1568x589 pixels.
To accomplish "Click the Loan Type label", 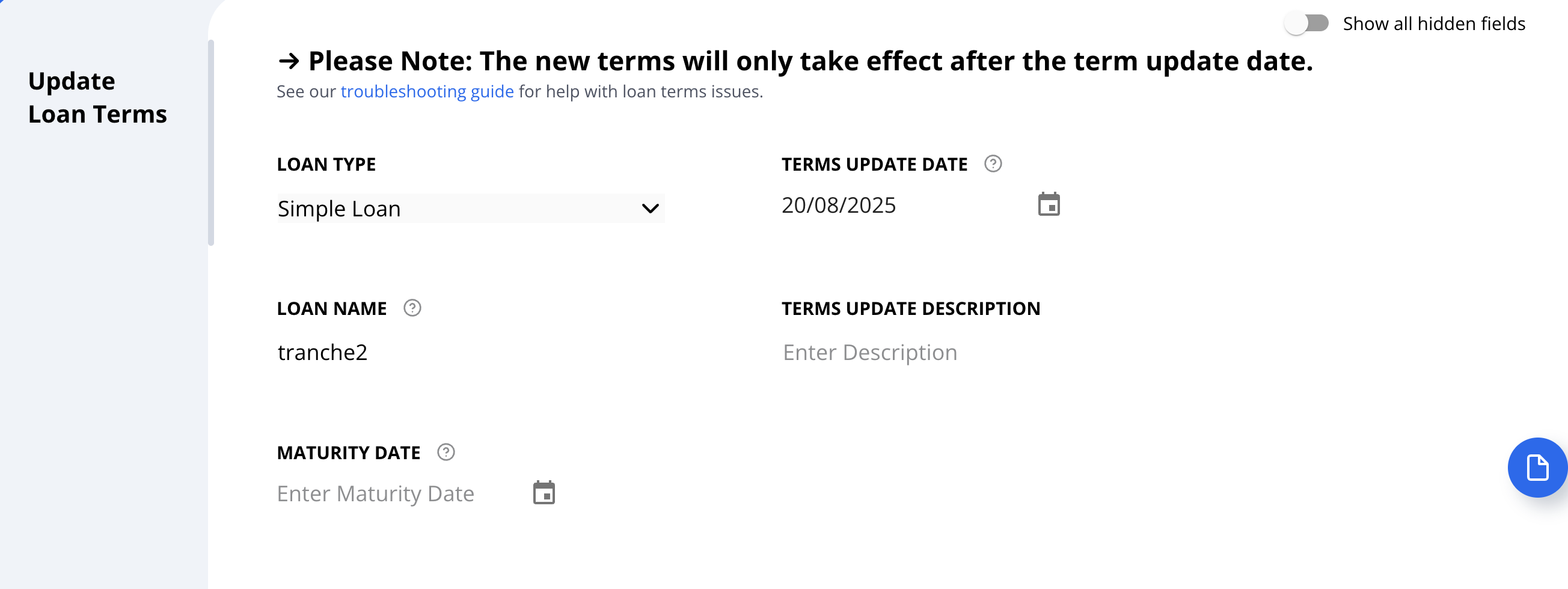I will click(x=326, y=164).
